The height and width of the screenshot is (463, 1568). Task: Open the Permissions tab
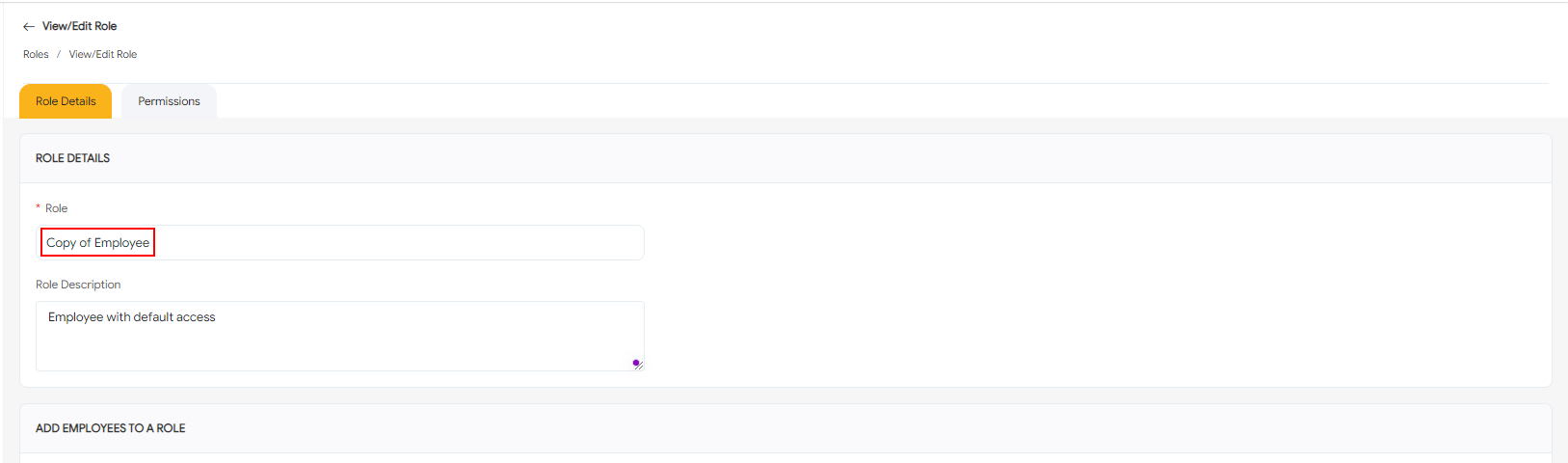169,101
